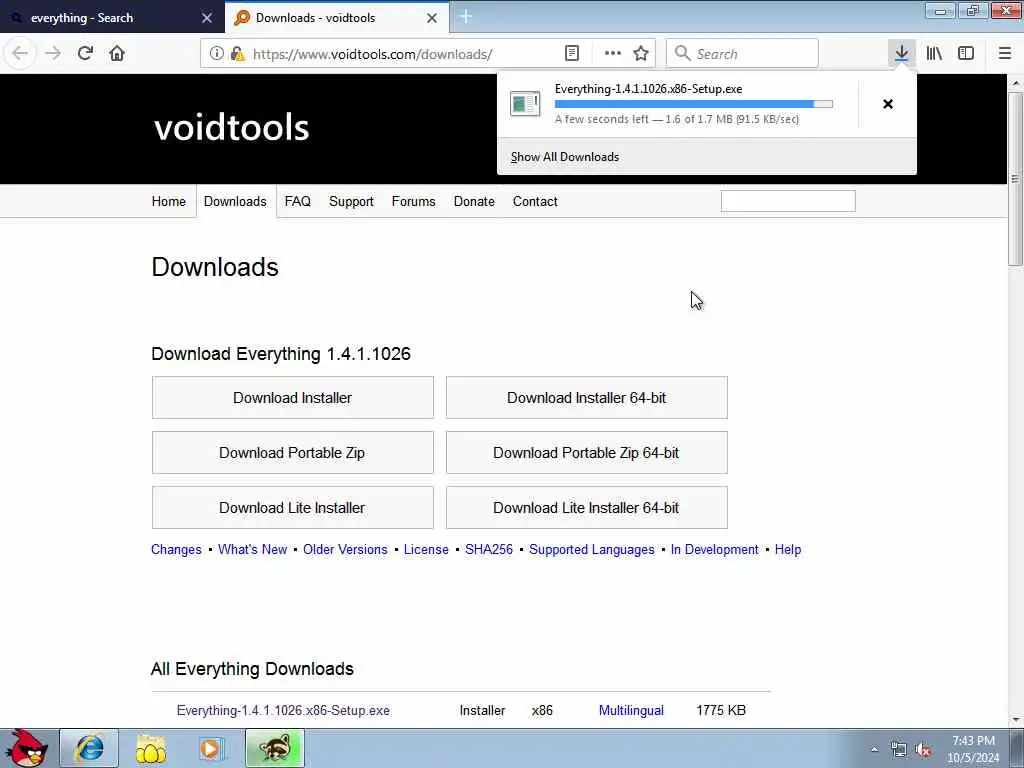Screen dimensions: 1024x768
Task: Open the Older Versions link
Action: 345,550
